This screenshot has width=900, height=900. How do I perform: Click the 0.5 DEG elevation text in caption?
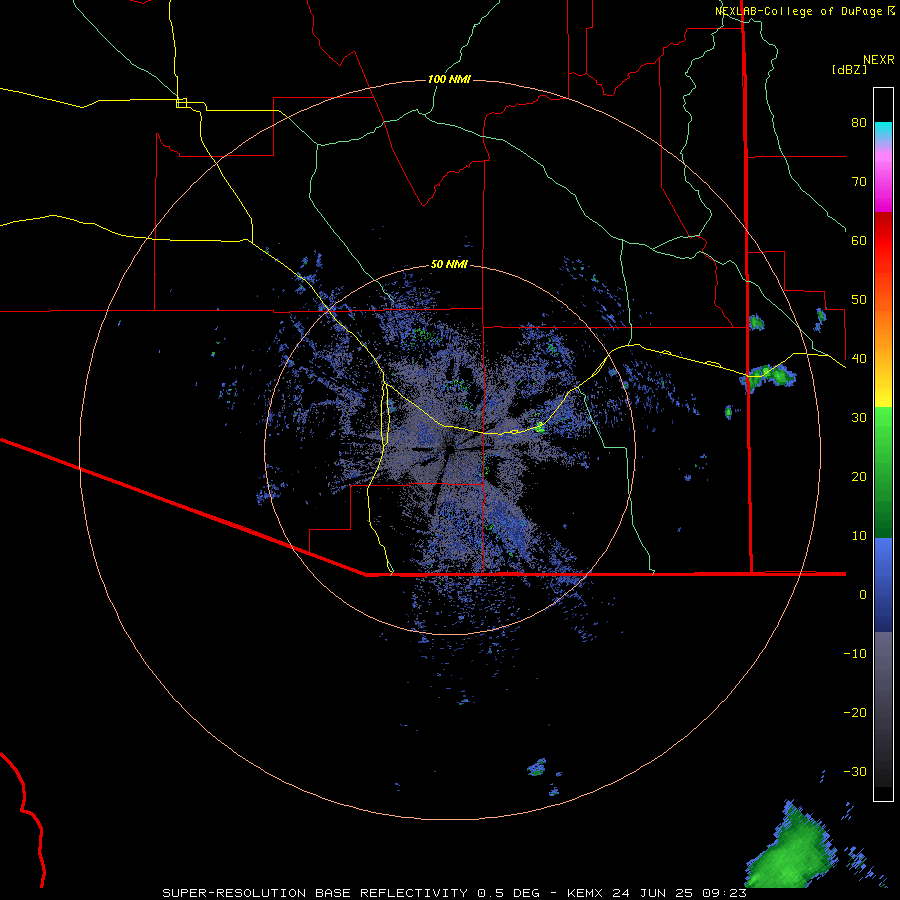coord(509,893)
